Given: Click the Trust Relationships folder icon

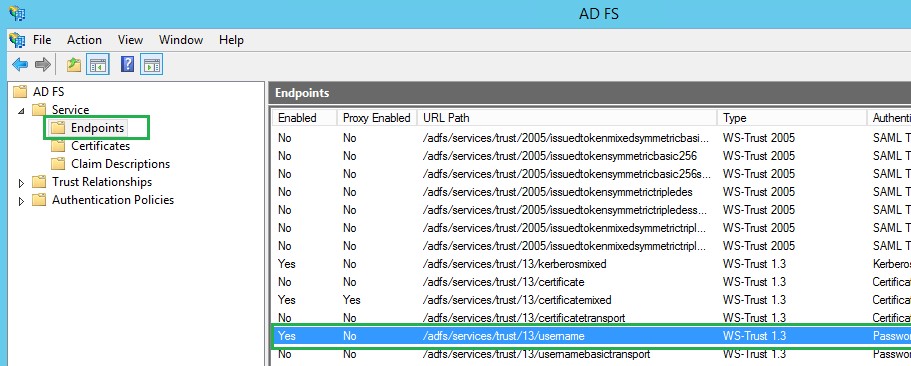Looking at the screenshot, I should click(39, 182).
